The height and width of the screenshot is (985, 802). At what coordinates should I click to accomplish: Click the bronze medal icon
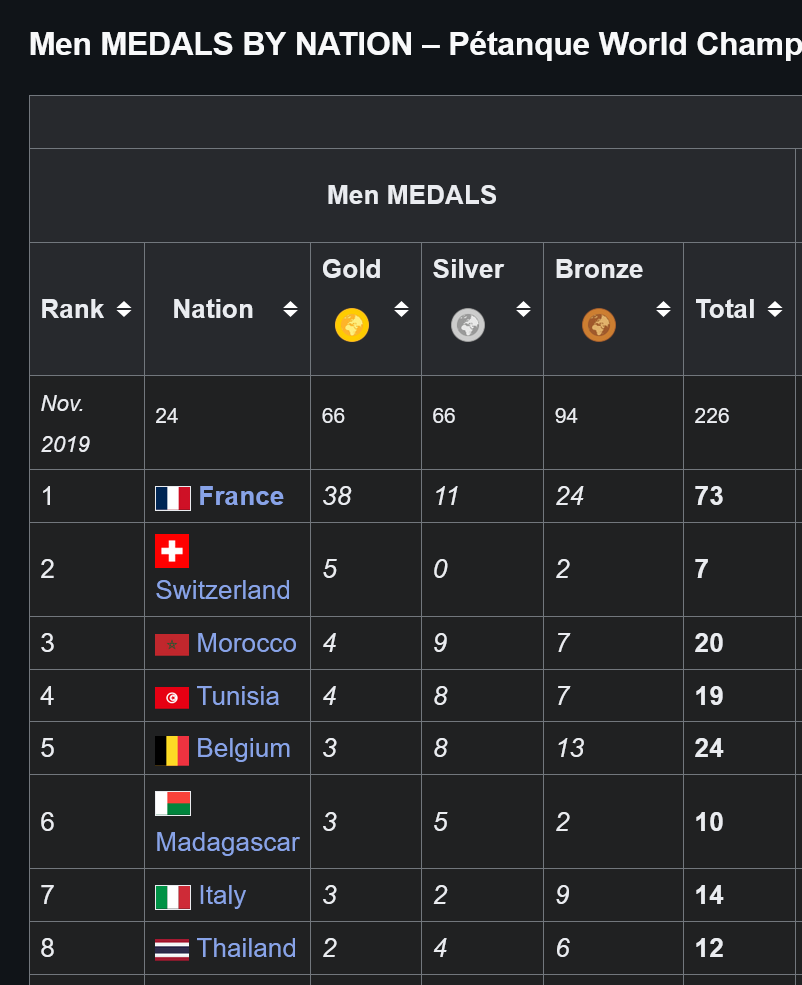coord(599,325)
